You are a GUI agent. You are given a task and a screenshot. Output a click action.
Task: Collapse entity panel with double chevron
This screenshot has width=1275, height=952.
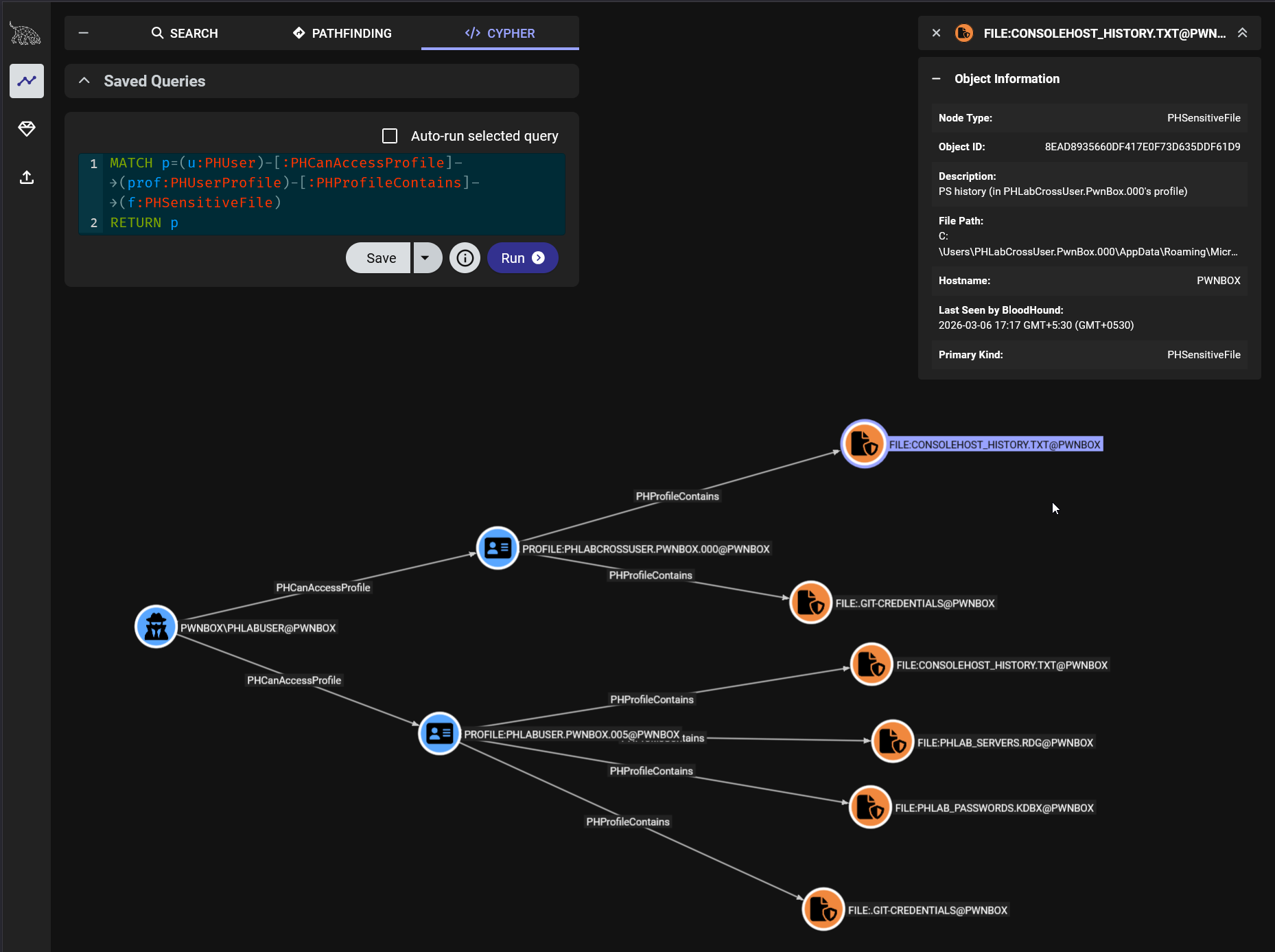click(1242, 33)
